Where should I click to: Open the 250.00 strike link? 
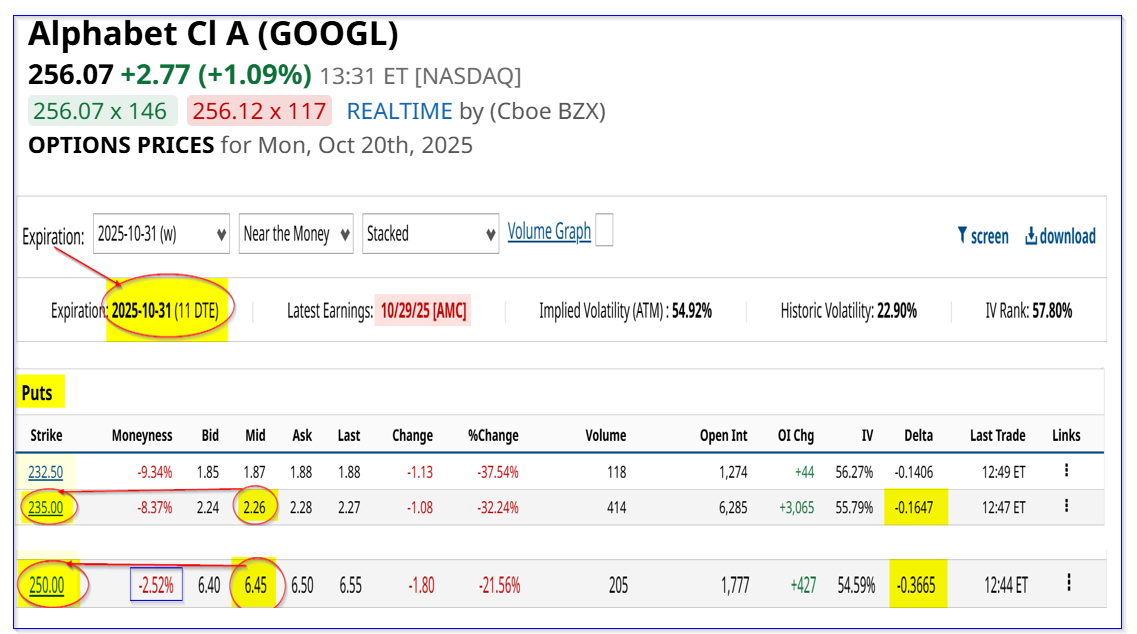45,585
